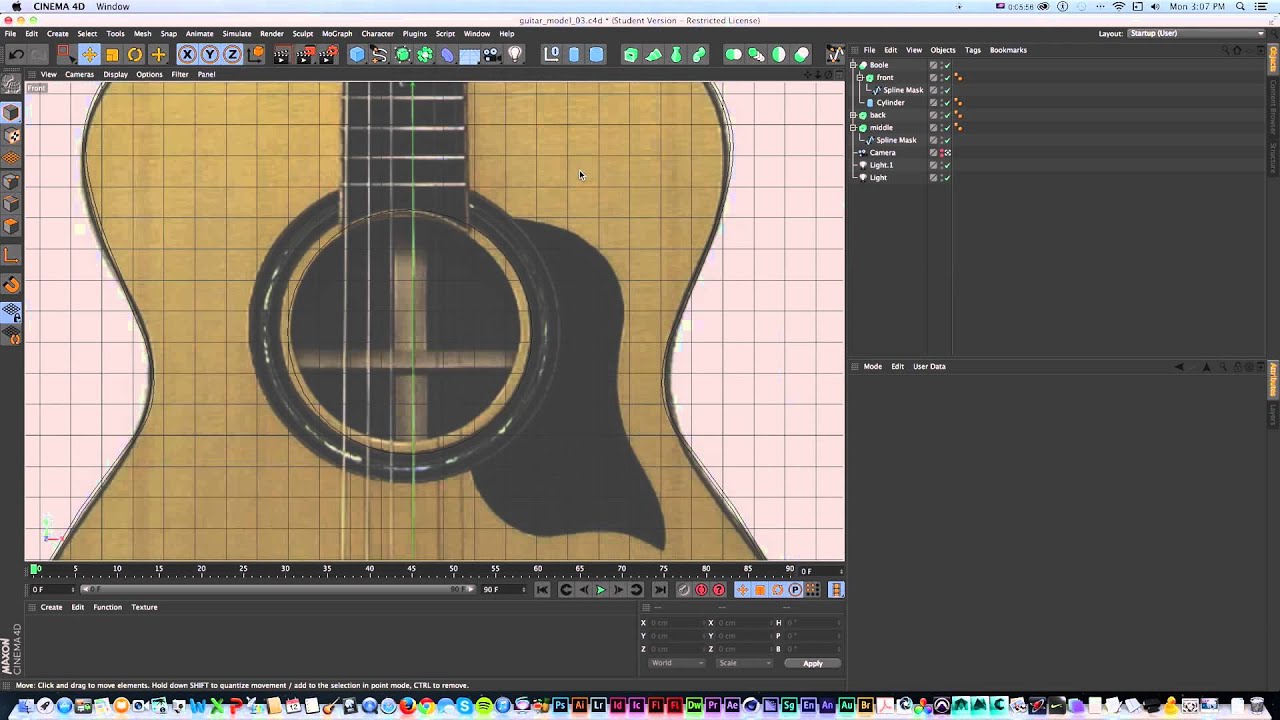
Task: Toggle the Cylinder object's enable checkmark
Action: point(947,103)
